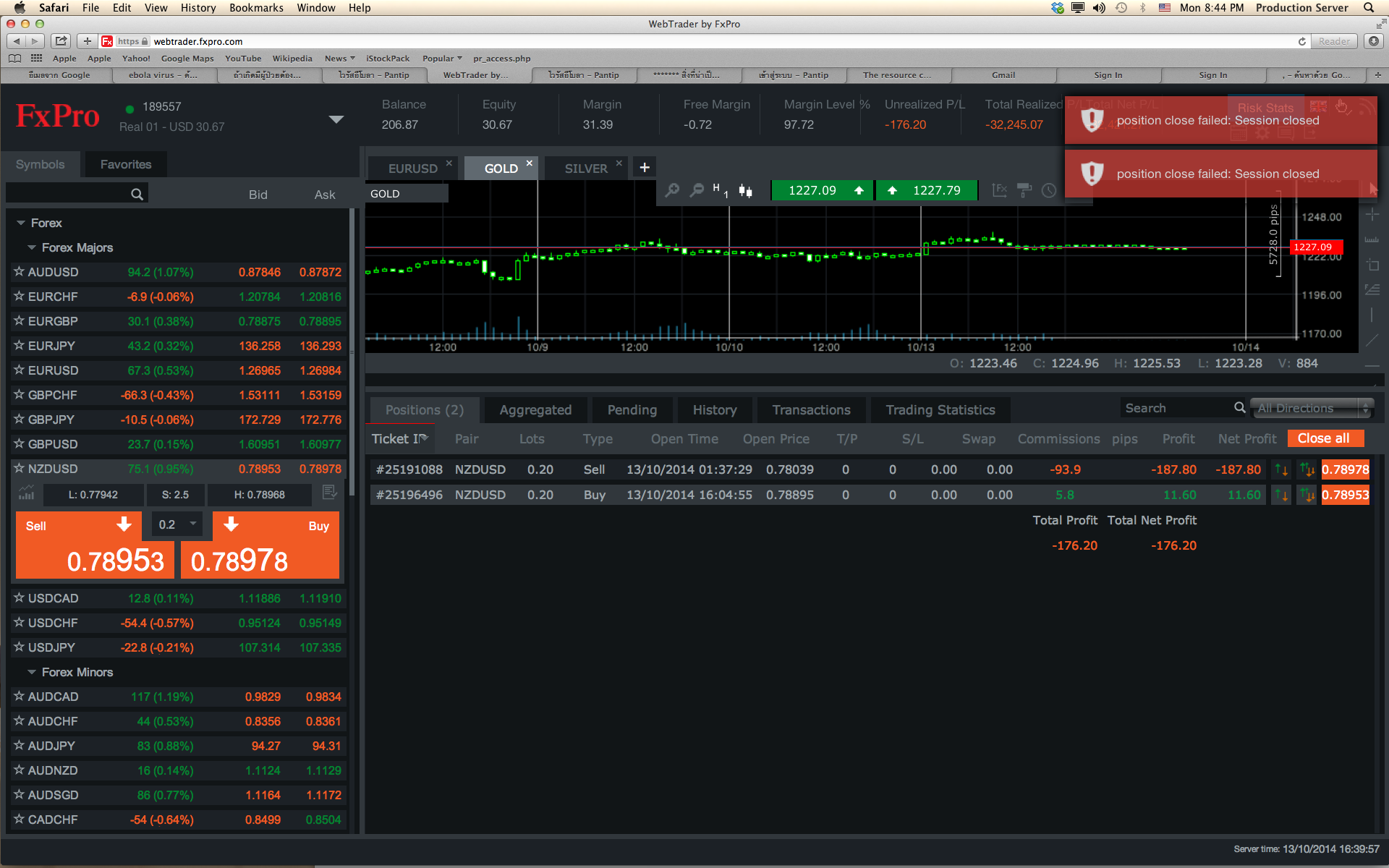
Task: Buy NZDUSD at 0.78978
Action: point(260,545)
